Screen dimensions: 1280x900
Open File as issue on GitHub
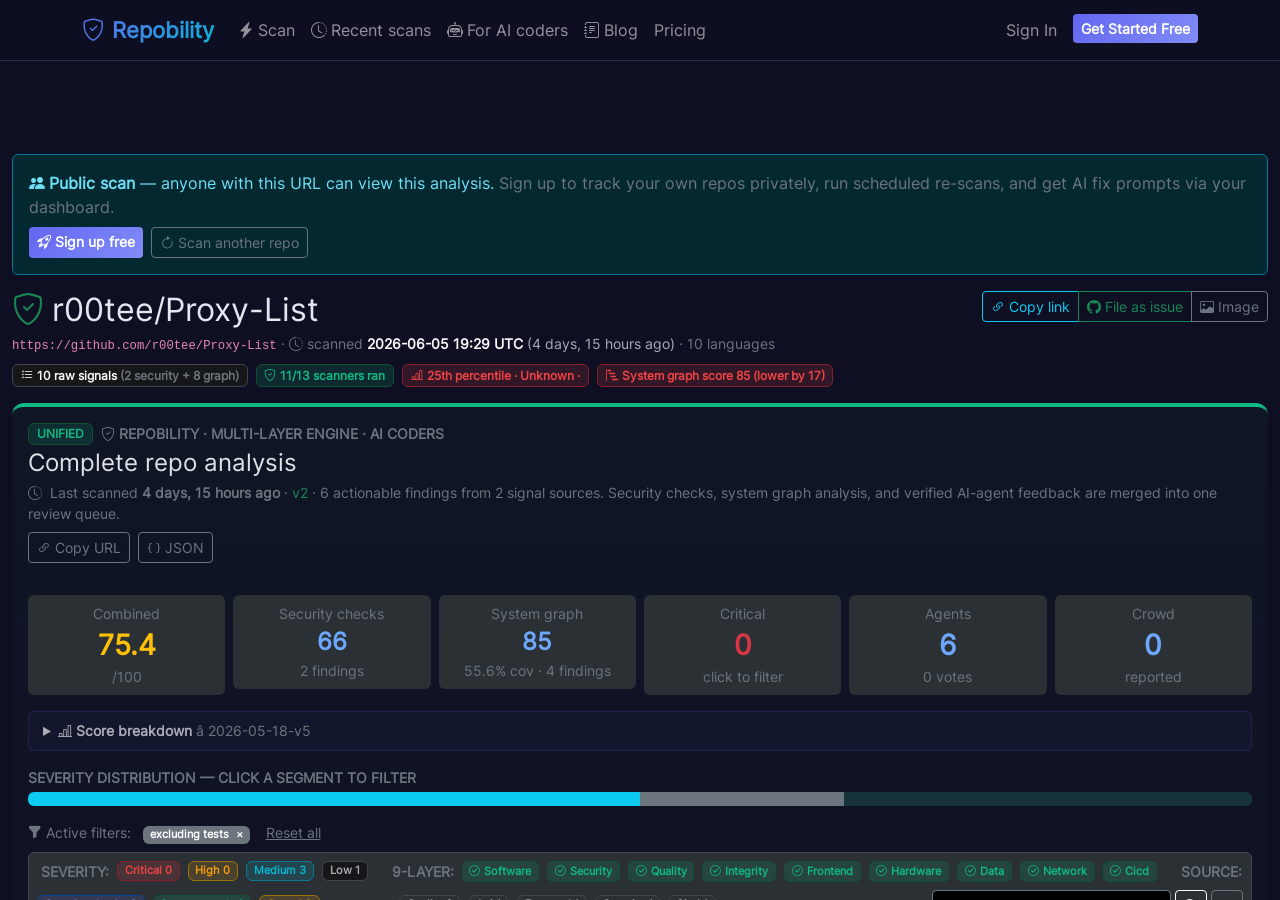pyautogui.click(x=1135, y=307)
